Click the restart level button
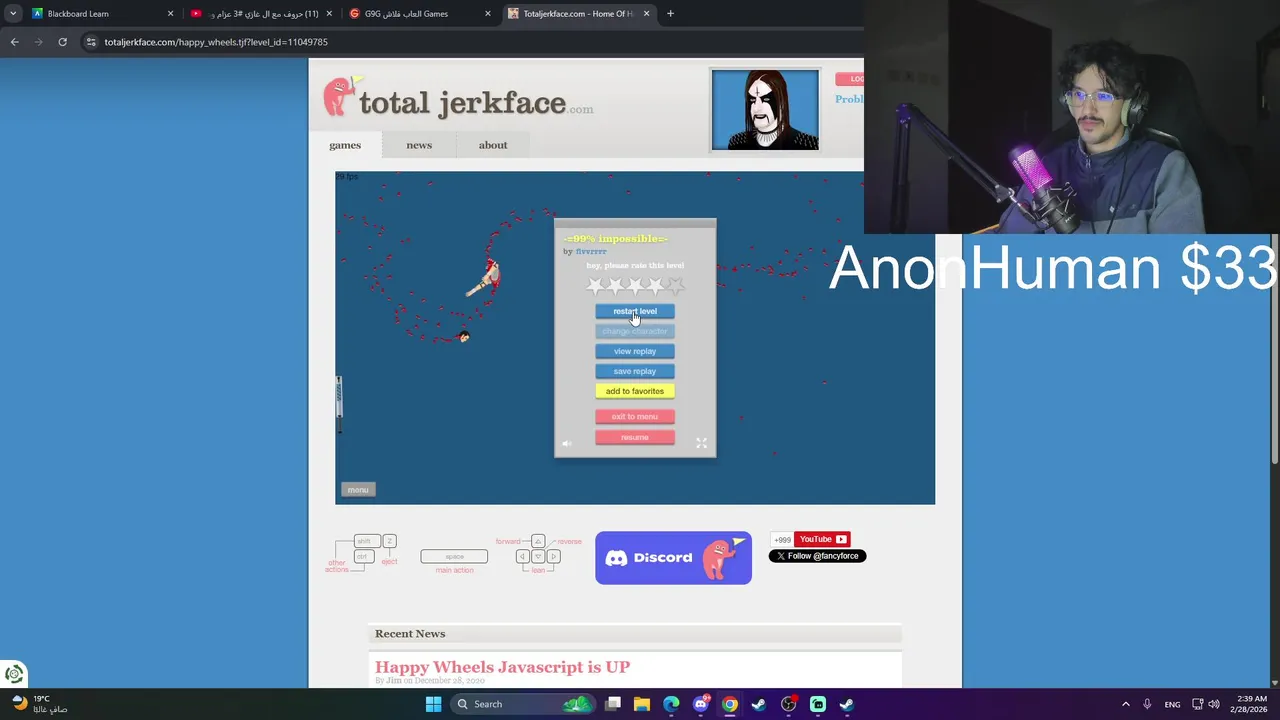The height and width of the screenshot is (720, 1280). pos(635,311)
